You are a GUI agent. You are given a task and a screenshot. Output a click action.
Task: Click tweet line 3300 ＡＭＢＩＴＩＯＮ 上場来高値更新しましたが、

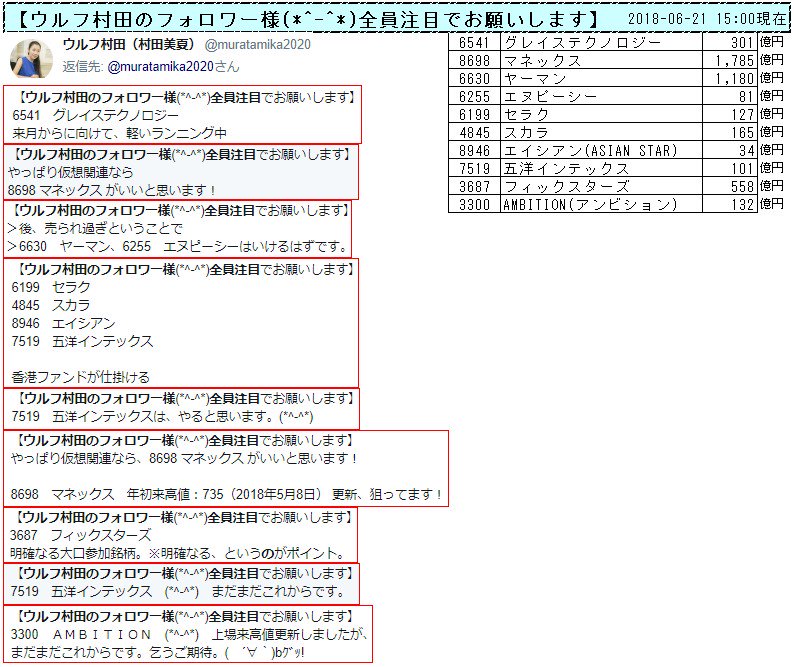[x=188, y=635]
